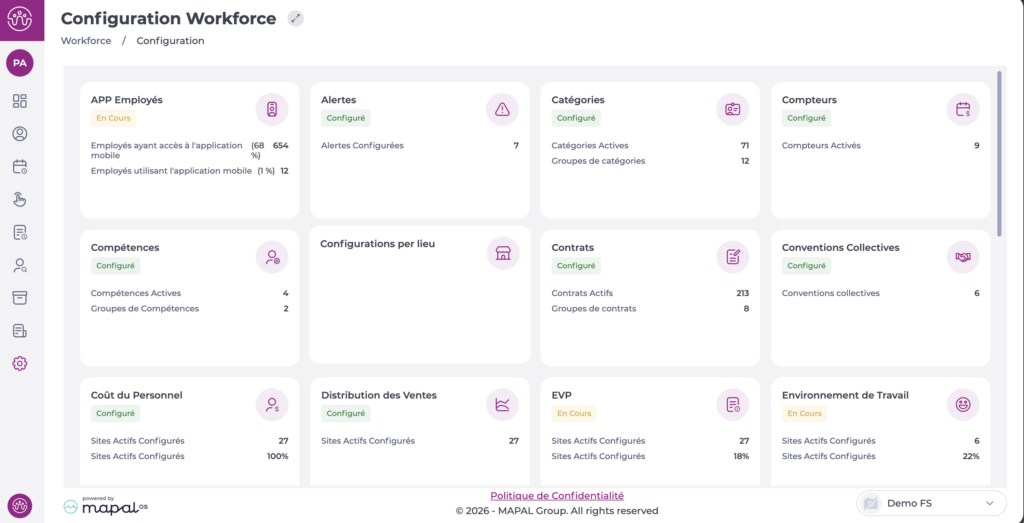Click the Environnement de Travail smiley icon
This screenshot has width=1024, height=523.
click(x=963, y=405)
